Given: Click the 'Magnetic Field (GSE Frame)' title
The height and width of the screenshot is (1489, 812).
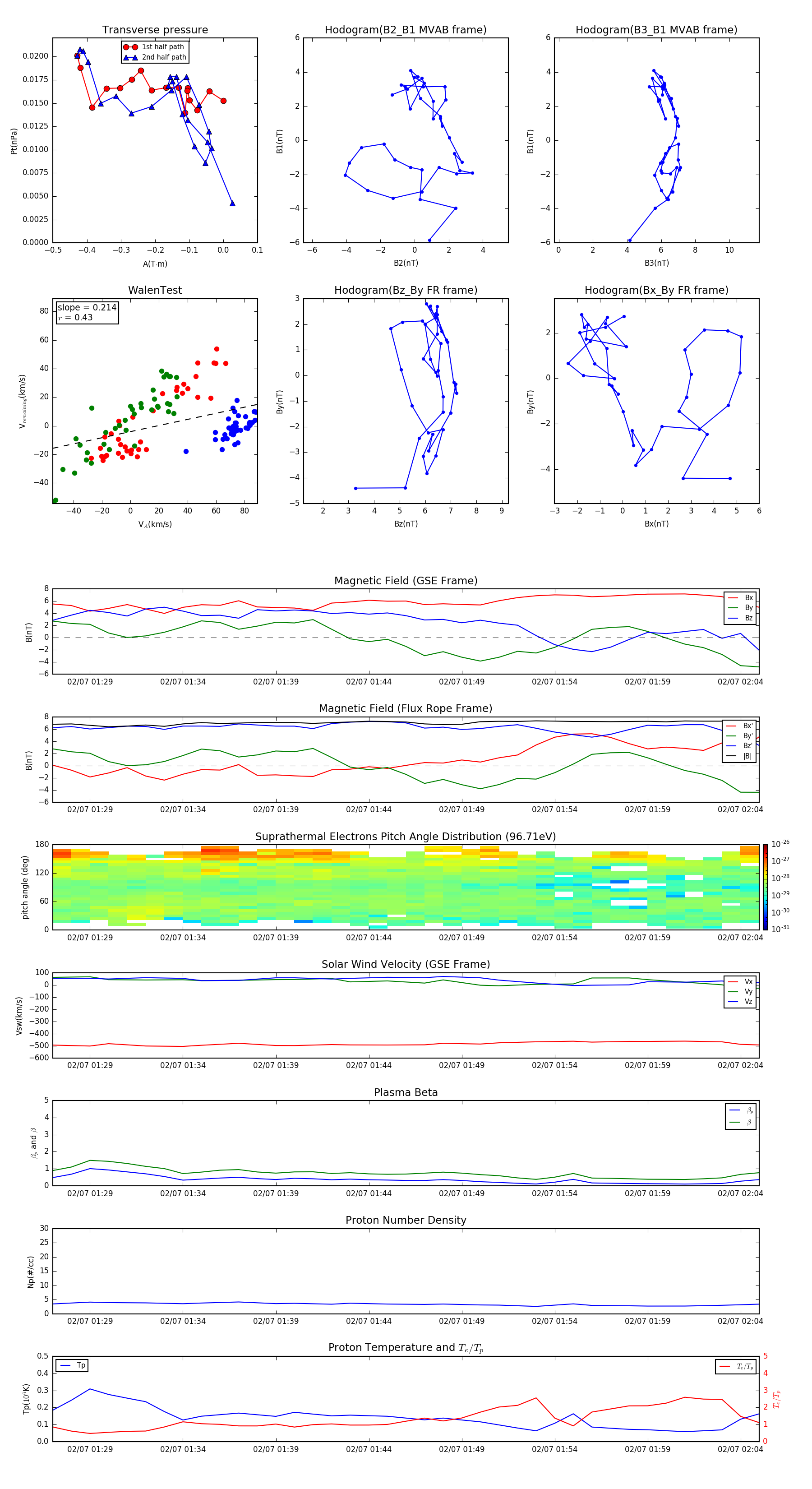Looking at the screenshot, I should pos(406,581).
